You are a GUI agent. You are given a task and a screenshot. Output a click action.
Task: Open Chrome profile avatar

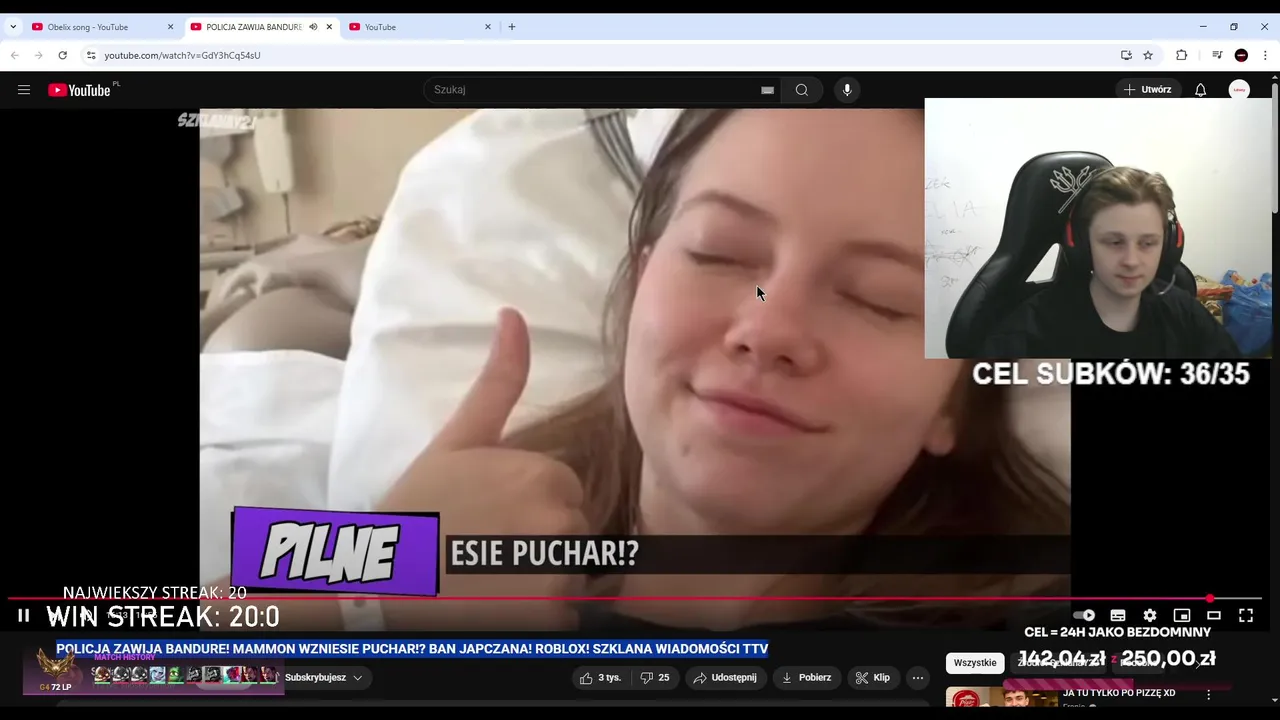1241,55
